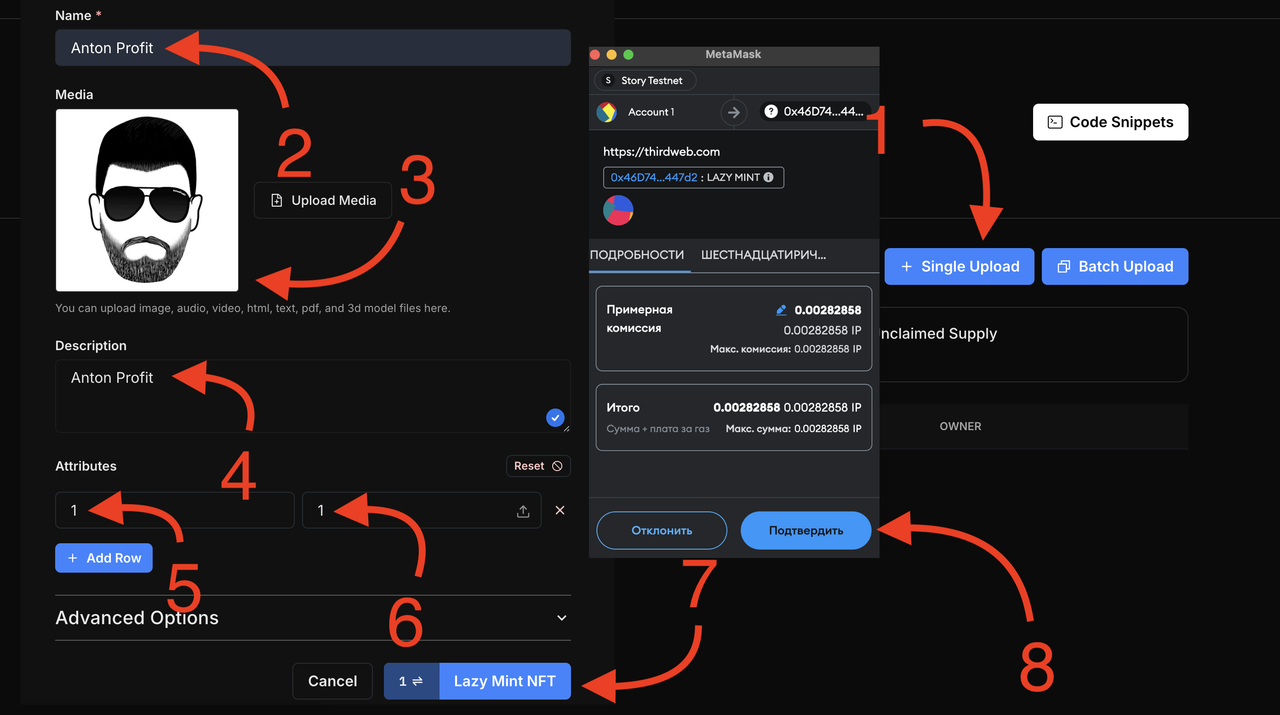Viewport: 1280px width, 715px height.
Task: Click the 0x46D74...44 recipient address pill
Action: point(813,112)
